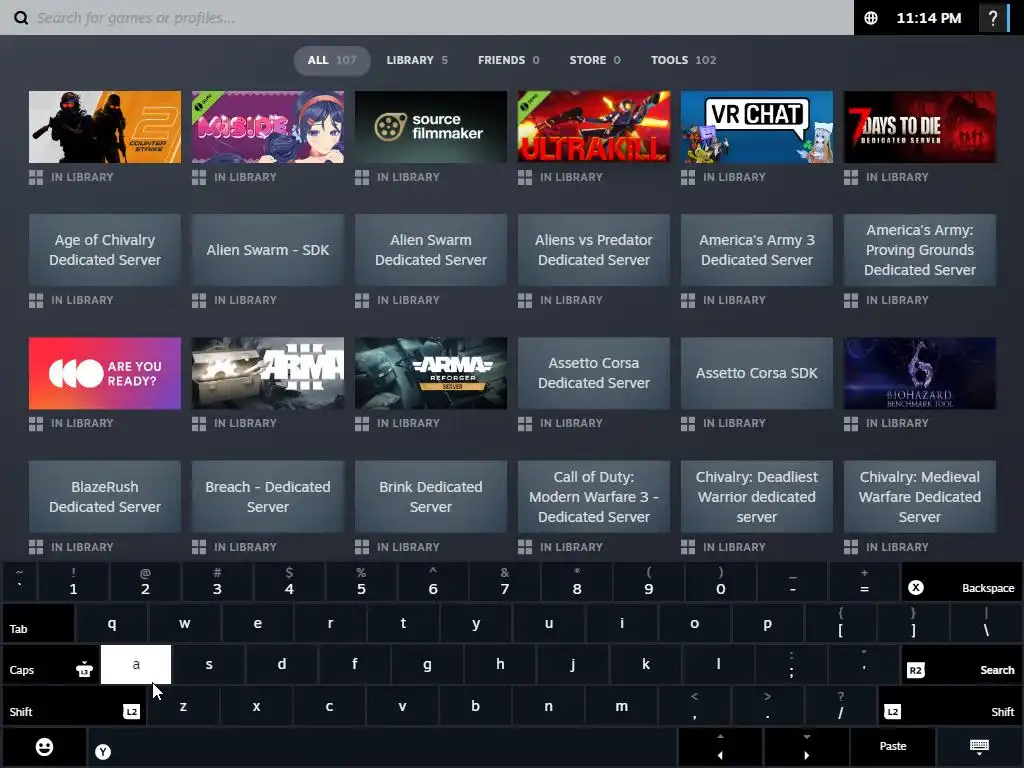Tap the 'q' key
This screenshot has height=768, width=1024.
(112, 623)
